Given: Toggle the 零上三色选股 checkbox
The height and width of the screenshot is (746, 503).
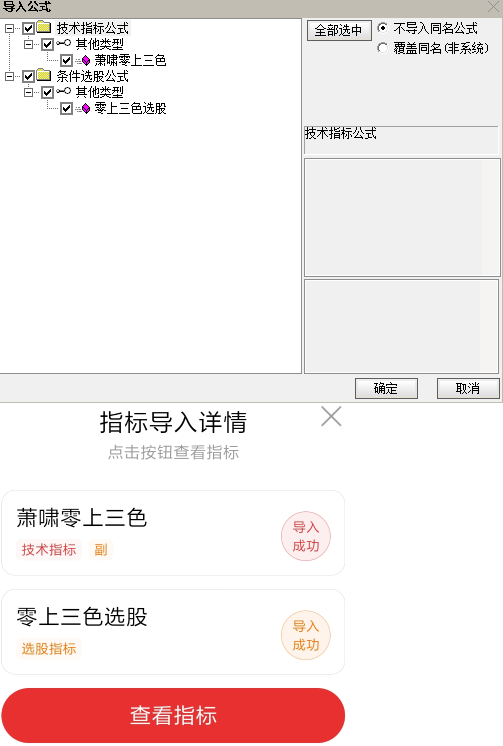Looking at the screenshot, I should [67, 109].
